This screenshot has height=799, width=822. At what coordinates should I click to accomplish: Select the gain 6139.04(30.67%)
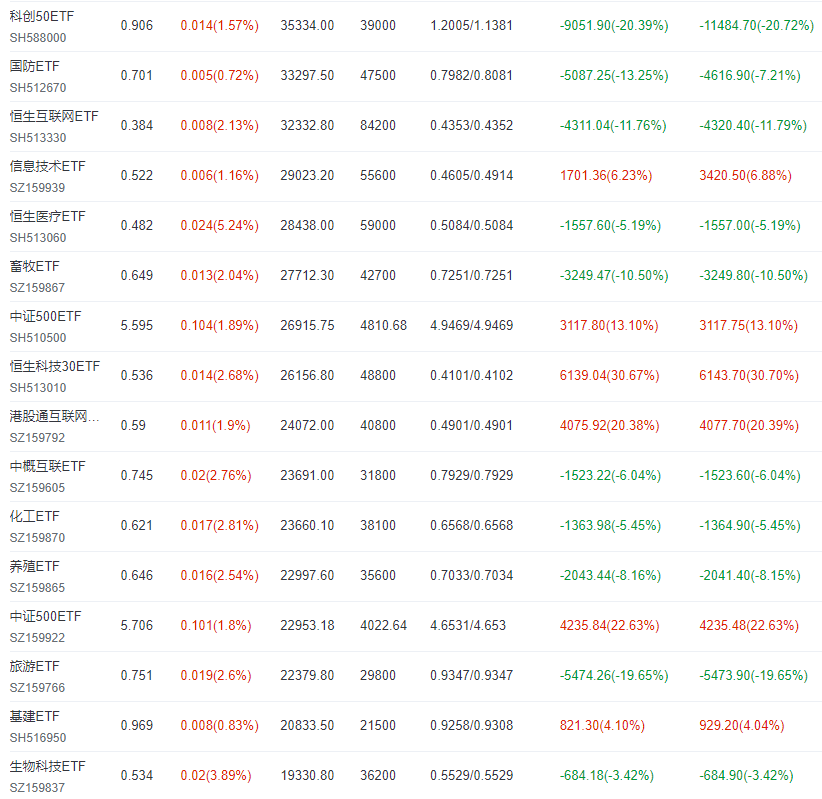tap(609, 375)
